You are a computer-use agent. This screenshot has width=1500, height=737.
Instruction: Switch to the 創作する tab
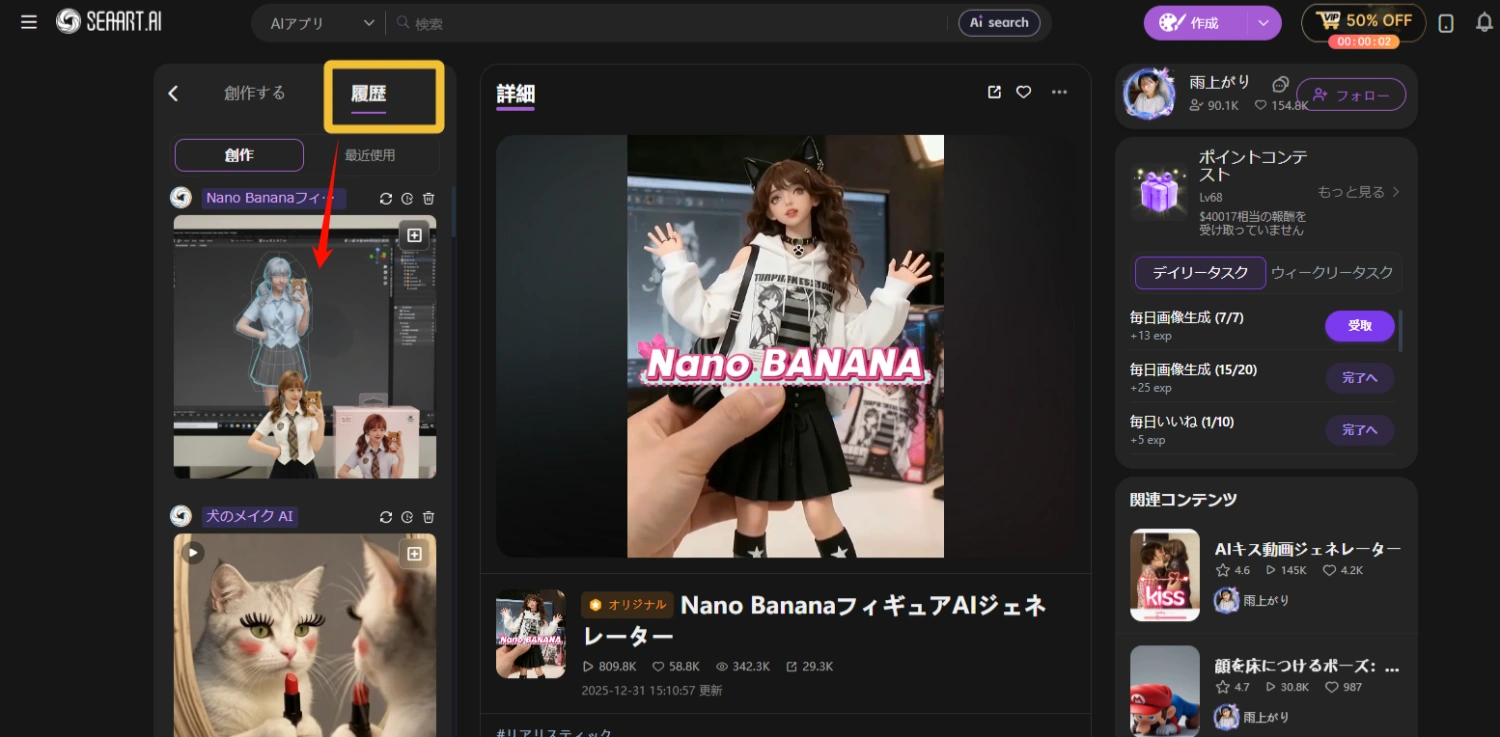pyautogui.click(x=255, y=93)
